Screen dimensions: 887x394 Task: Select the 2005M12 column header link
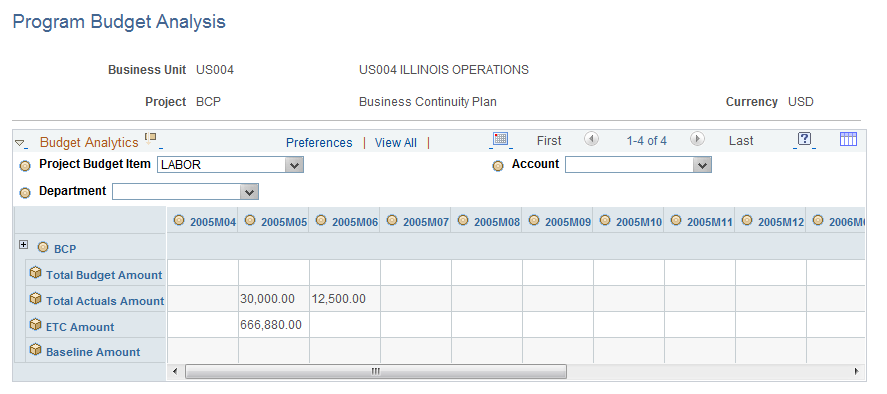(x=781, y=222)
